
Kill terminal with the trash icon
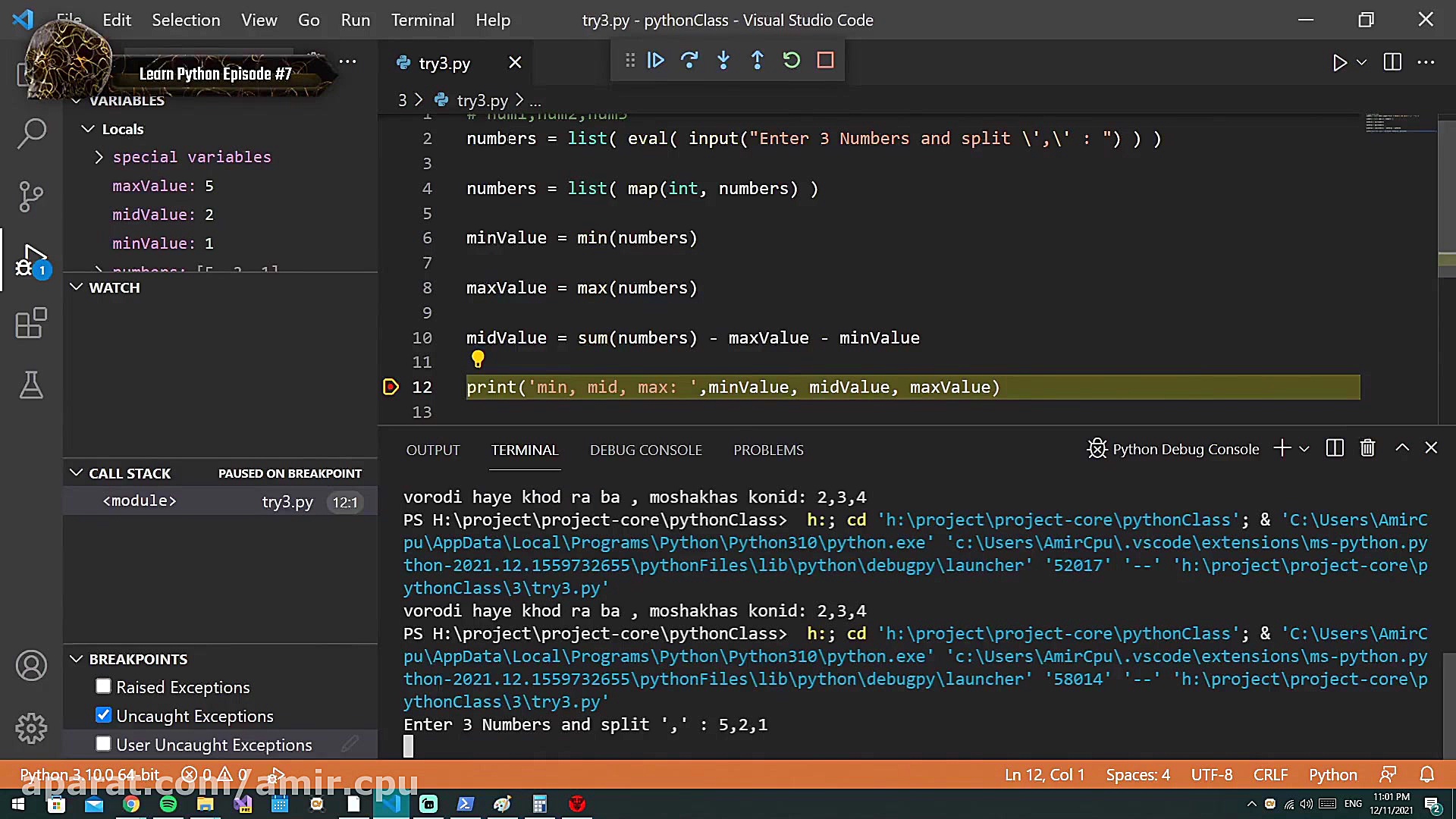click(1367, 449)
